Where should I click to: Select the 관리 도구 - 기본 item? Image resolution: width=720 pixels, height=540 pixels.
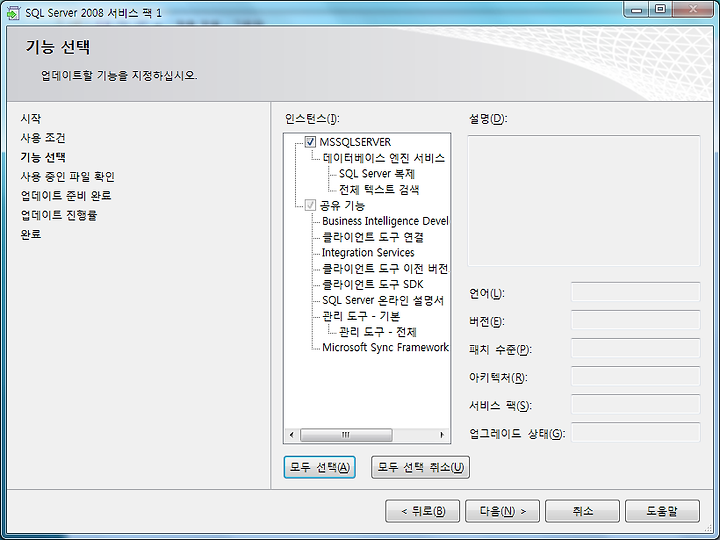click(x=361, y=316)
